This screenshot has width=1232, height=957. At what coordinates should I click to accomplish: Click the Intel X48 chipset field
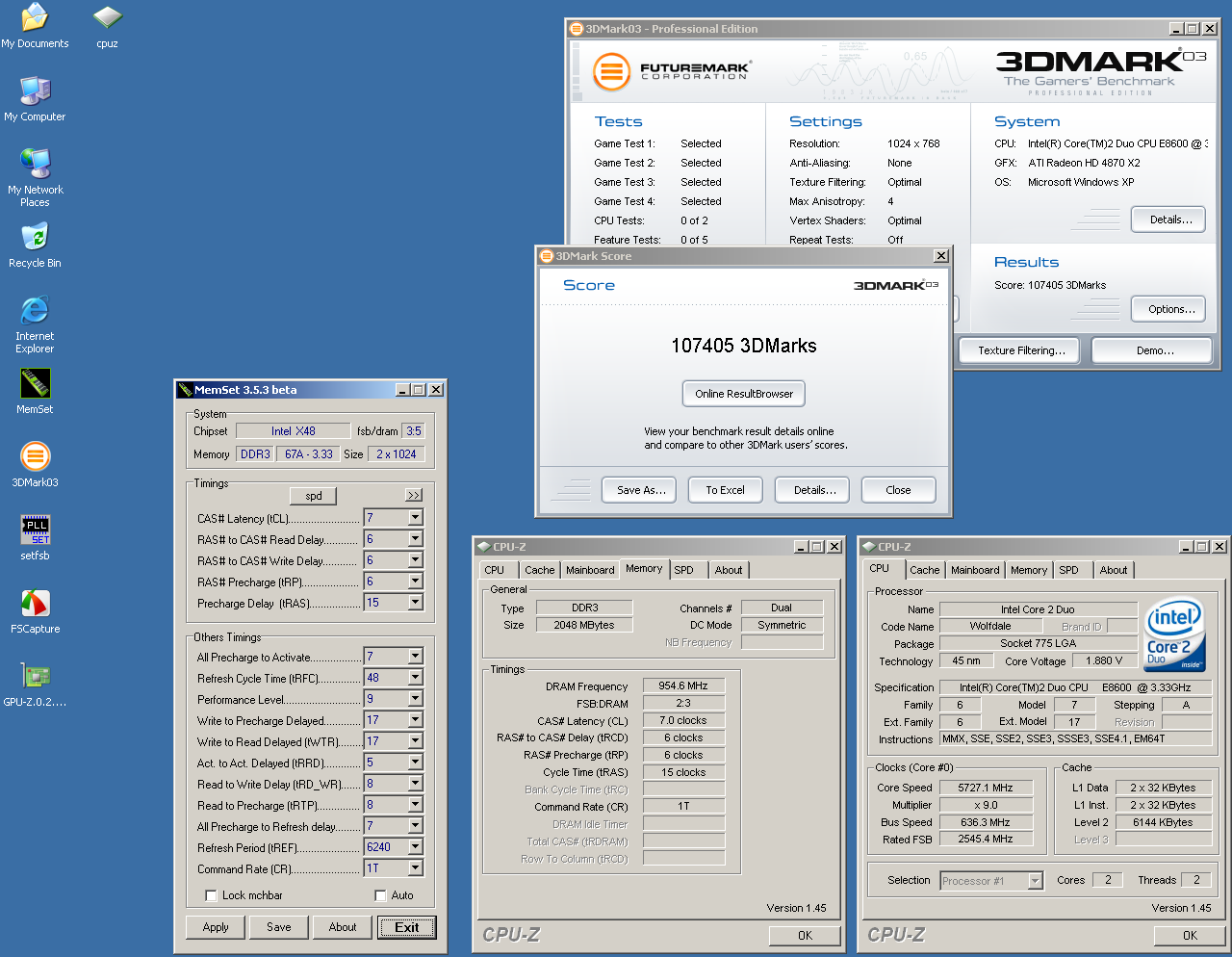[294, 431]
